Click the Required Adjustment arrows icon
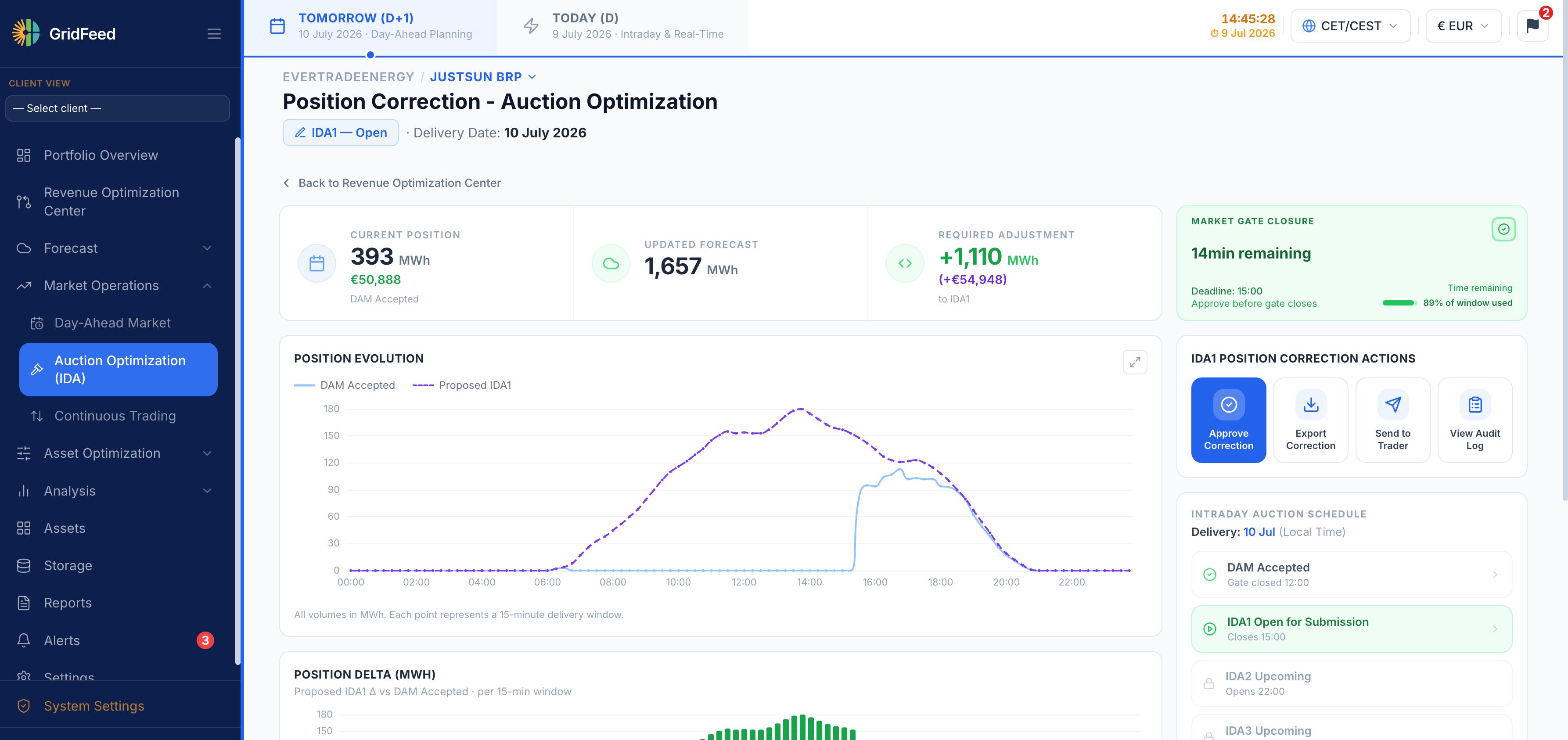Image resolution: width=1568 pixels, height=740 pixels. click(905, 263)
